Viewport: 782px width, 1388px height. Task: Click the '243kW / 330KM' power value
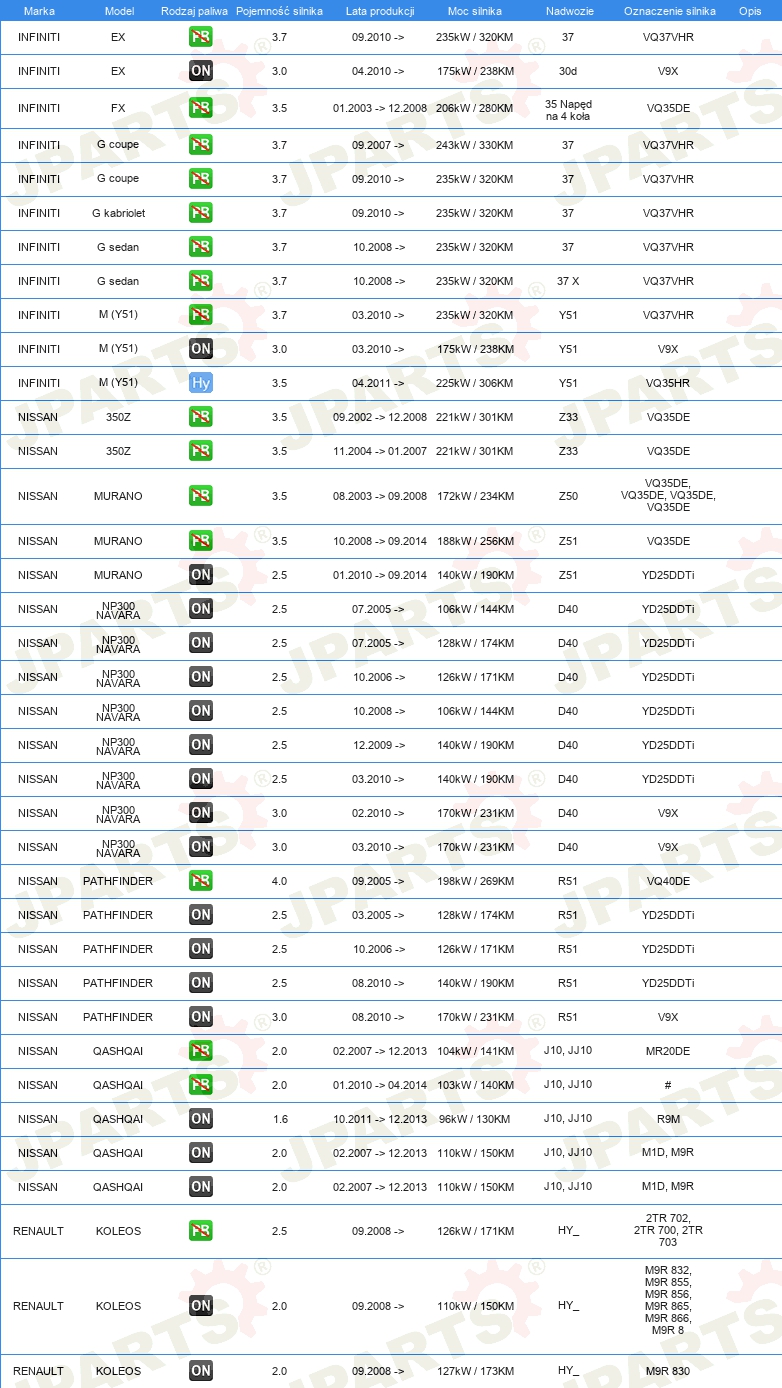[x=475, y=145]
